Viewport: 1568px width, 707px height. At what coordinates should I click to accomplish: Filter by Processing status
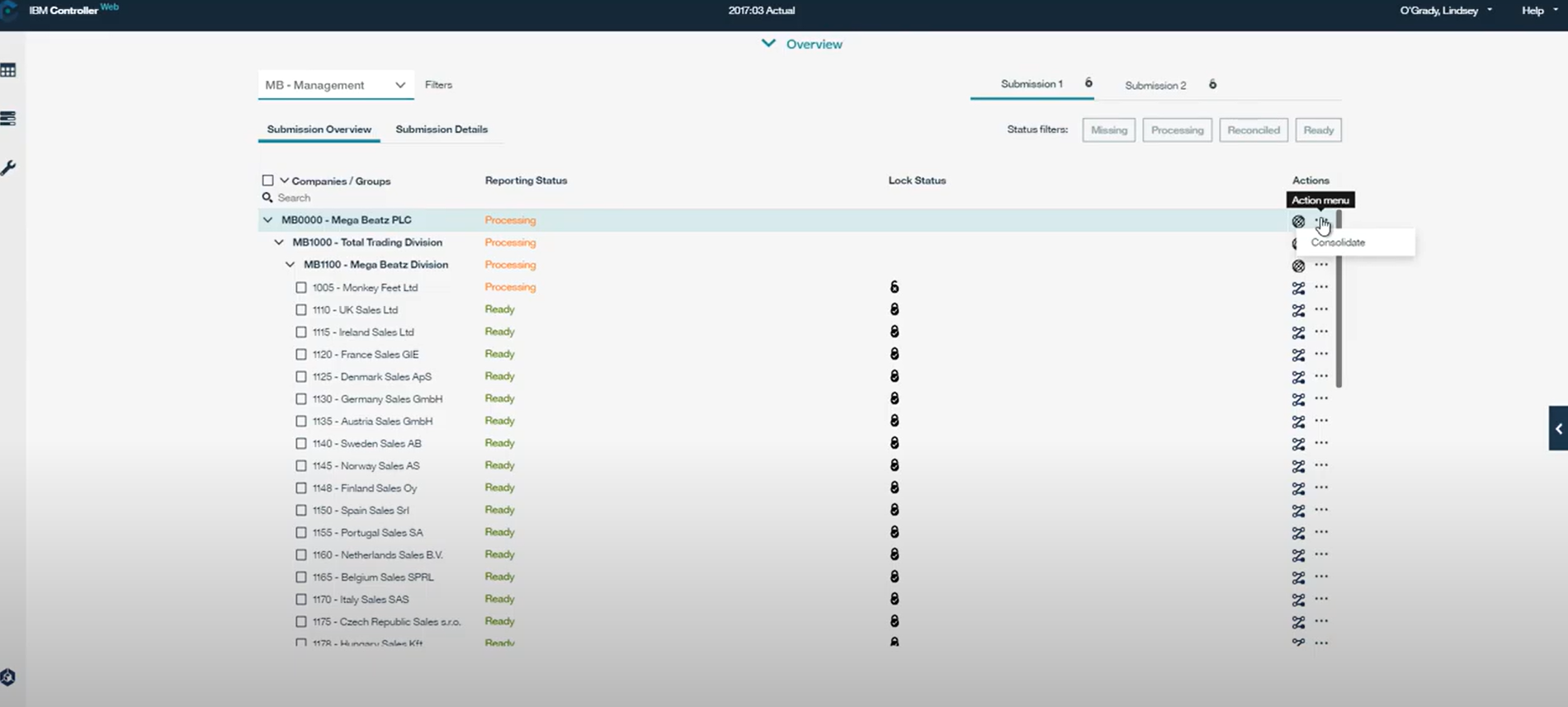tap(1177, 130)
